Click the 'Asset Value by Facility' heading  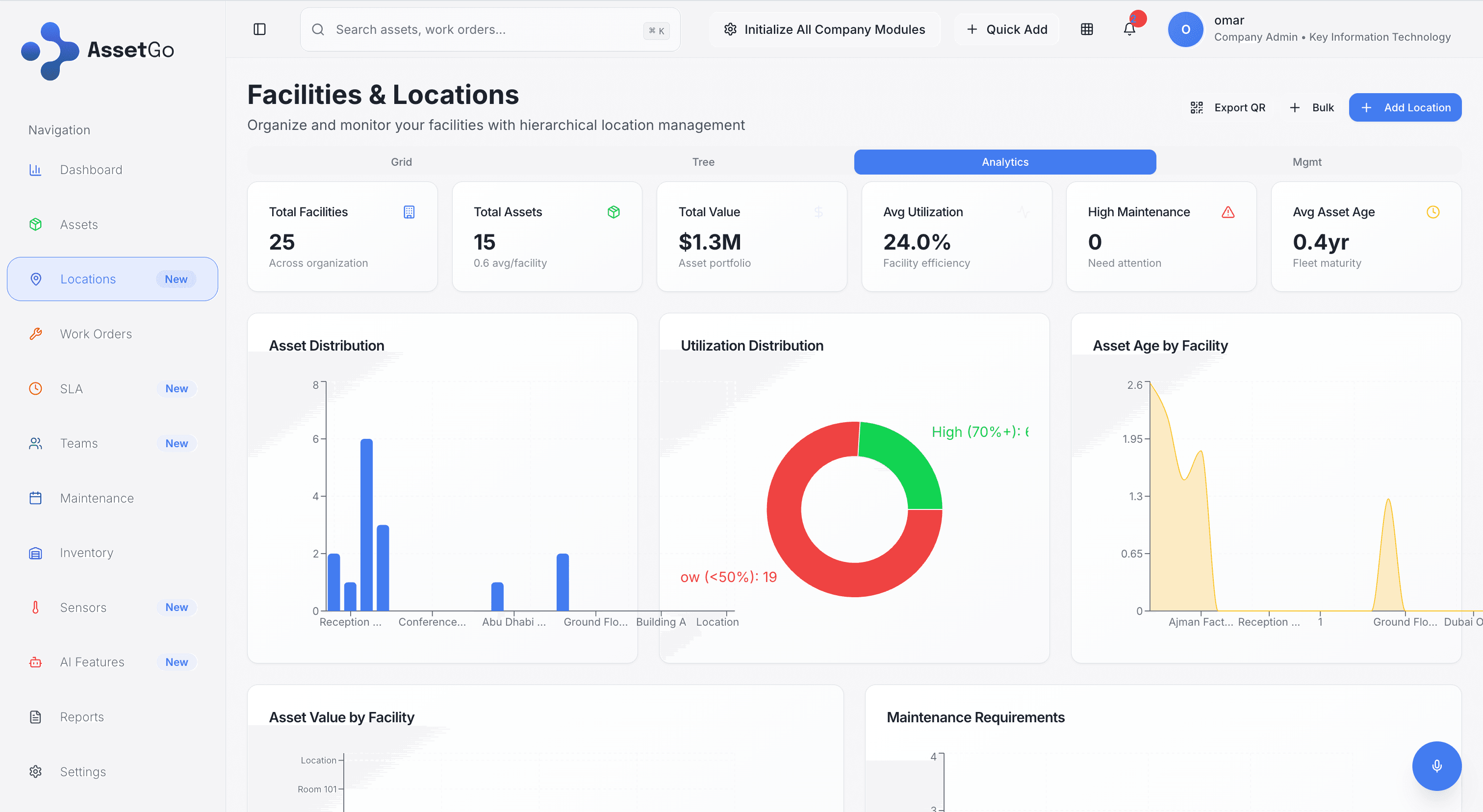(341, 718)
